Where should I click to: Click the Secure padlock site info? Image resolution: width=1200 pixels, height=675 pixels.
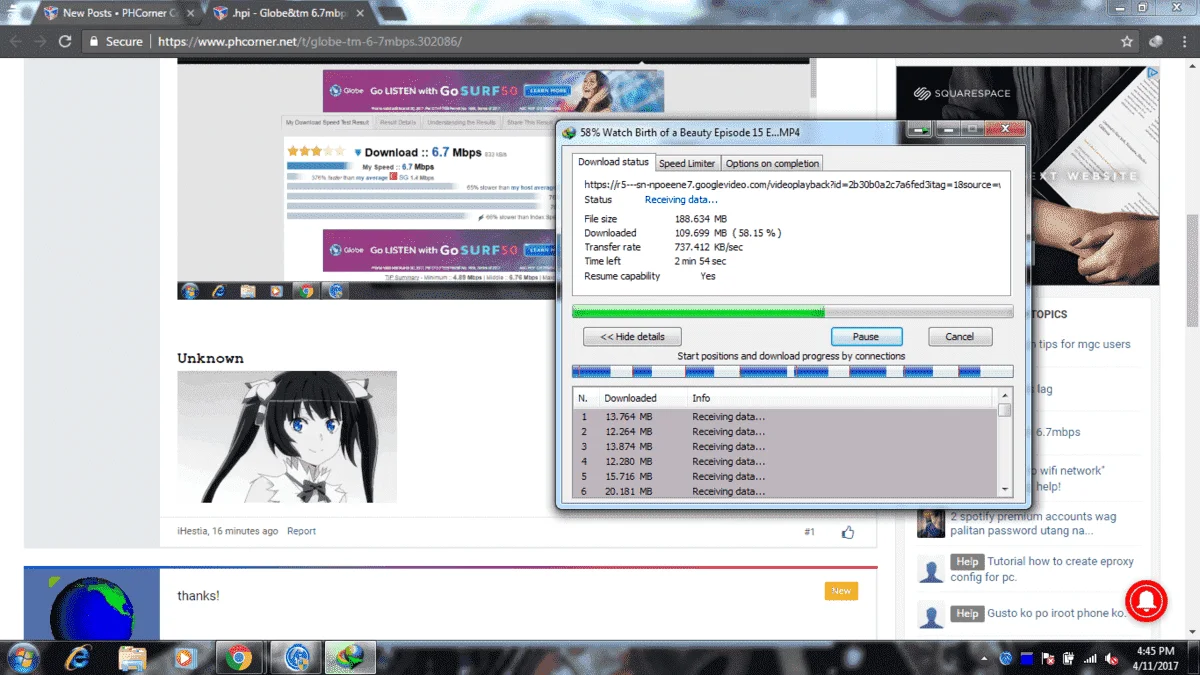click(x=115, y=42)
